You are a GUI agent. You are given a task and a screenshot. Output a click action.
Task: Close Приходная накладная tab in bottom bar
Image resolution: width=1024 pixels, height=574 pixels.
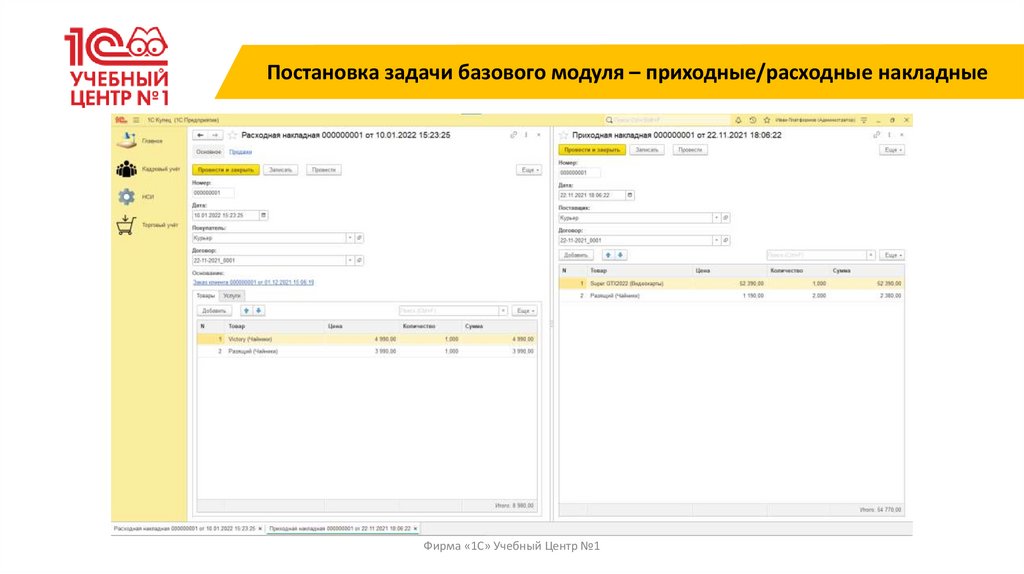pyautogui.click(x=415, y=529)
